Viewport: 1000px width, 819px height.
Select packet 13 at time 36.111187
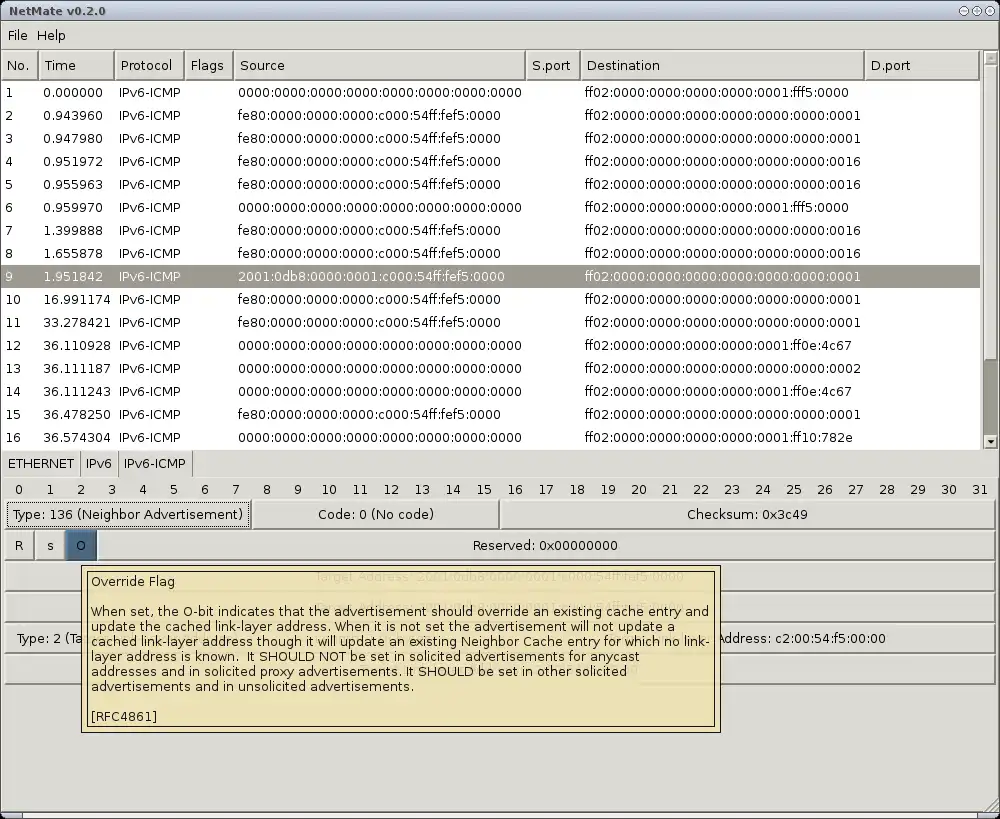[x=490, y=368]
